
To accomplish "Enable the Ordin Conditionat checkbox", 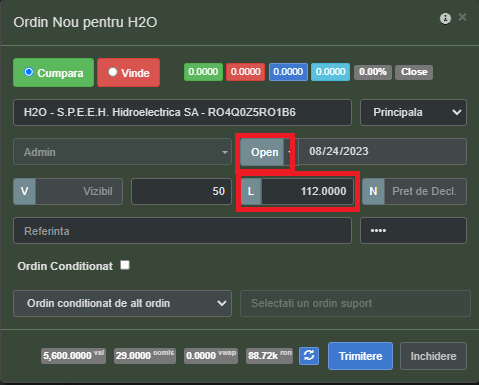I will click(x=125, y=265).
